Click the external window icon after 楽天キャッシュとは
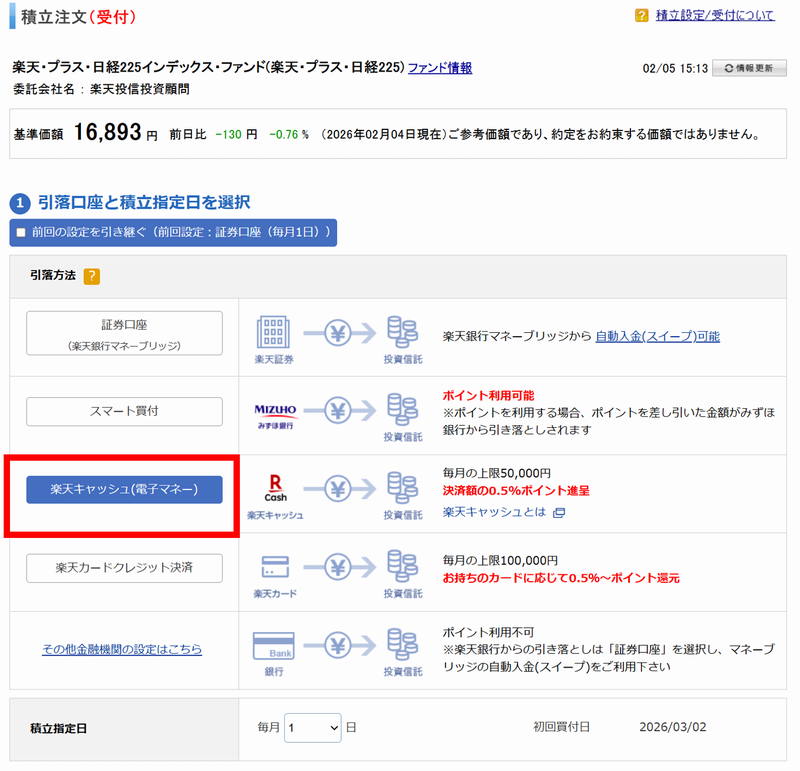The image size is (800, 771). coord(559,513)
